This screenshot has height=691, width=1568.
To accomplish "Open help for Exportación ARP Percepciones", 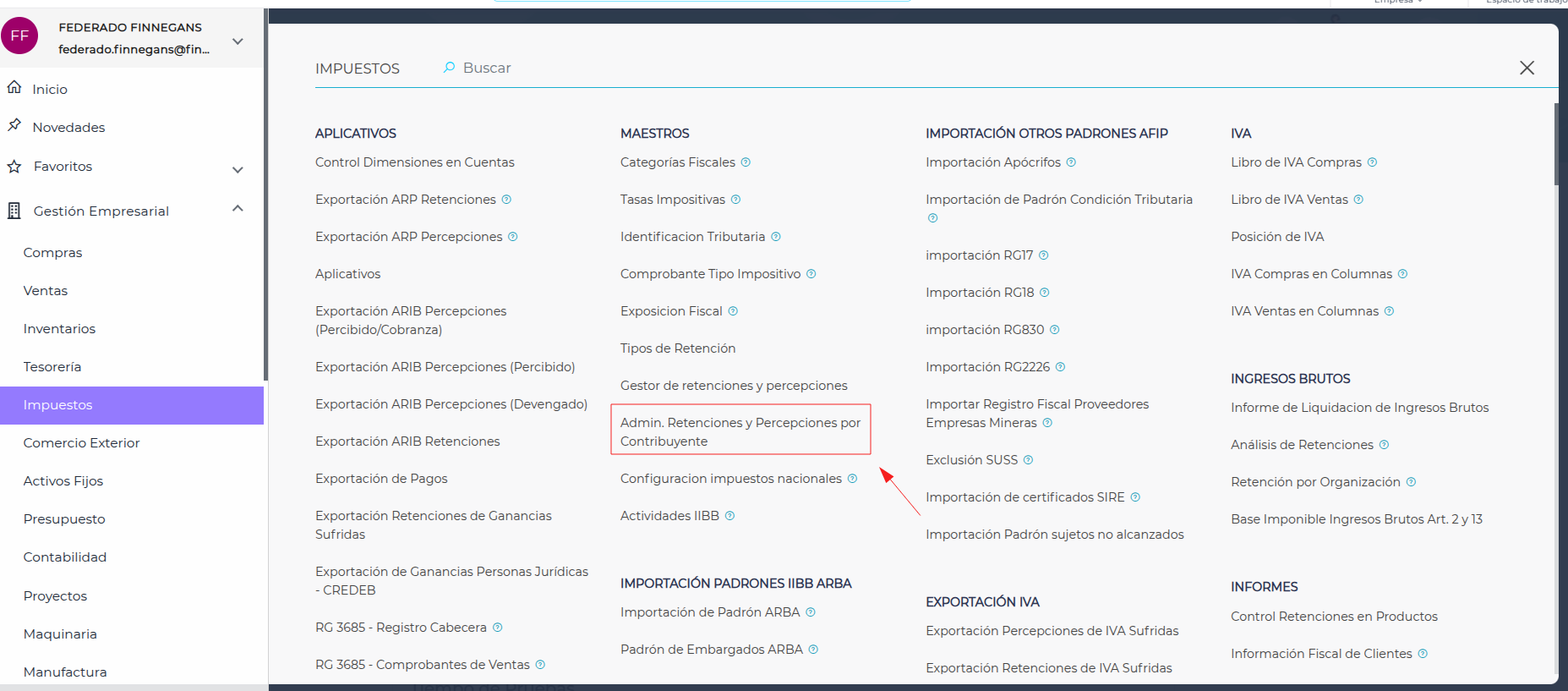I will click(513, 237).
